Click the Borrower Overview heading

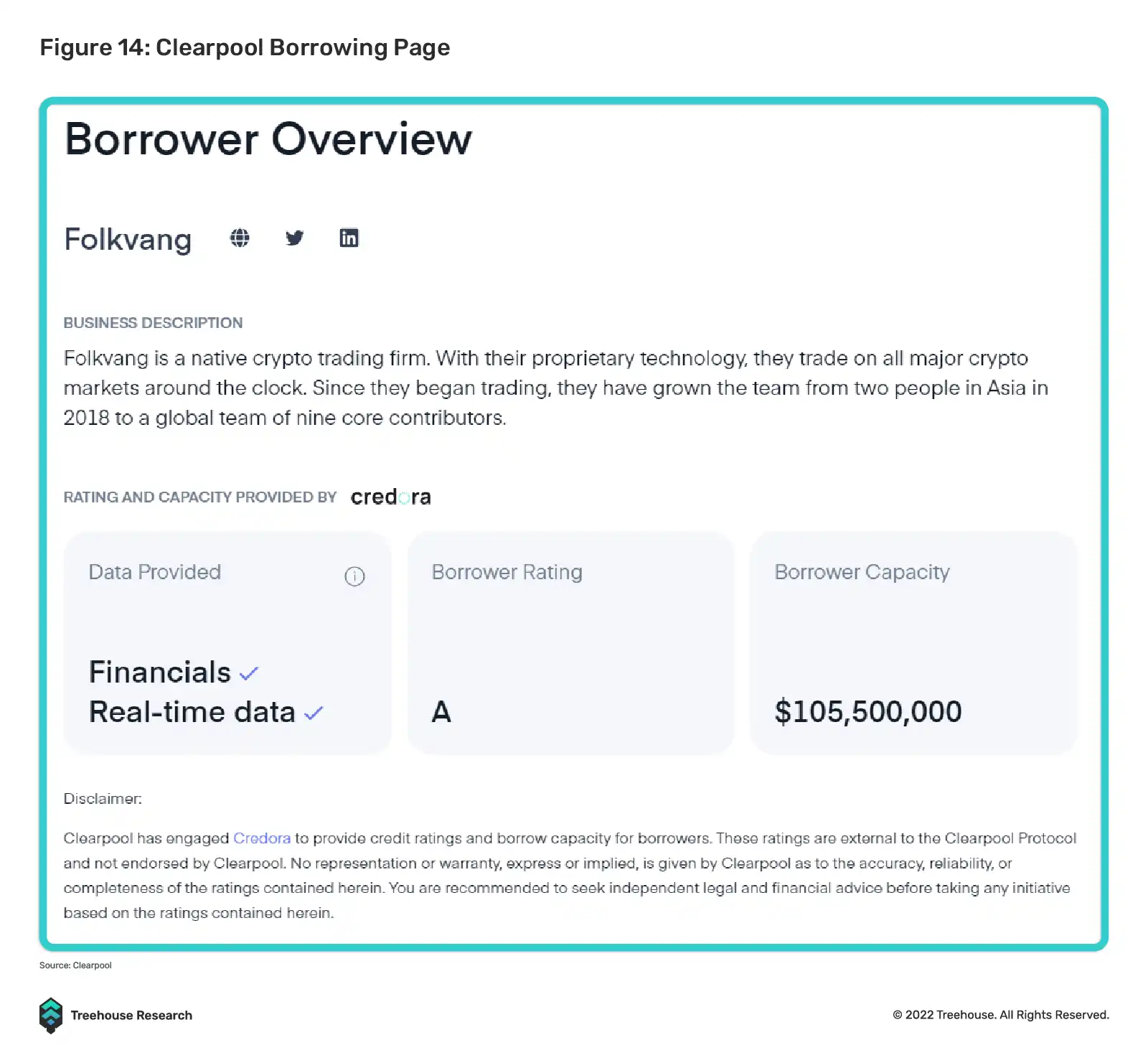[268, 139]
